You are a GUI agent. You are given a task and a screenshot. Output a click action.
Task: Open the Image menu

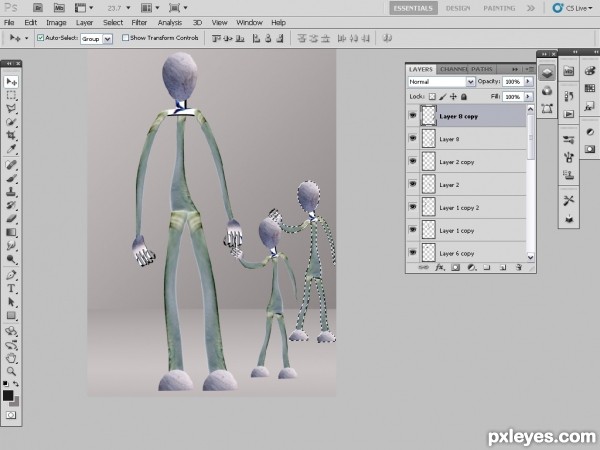point(56,23)
